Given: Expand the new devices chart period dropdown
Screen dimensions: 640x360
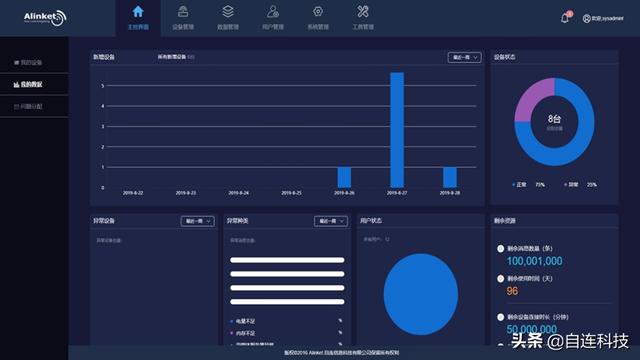Looking at the screenshot, I should coord(464,58).
